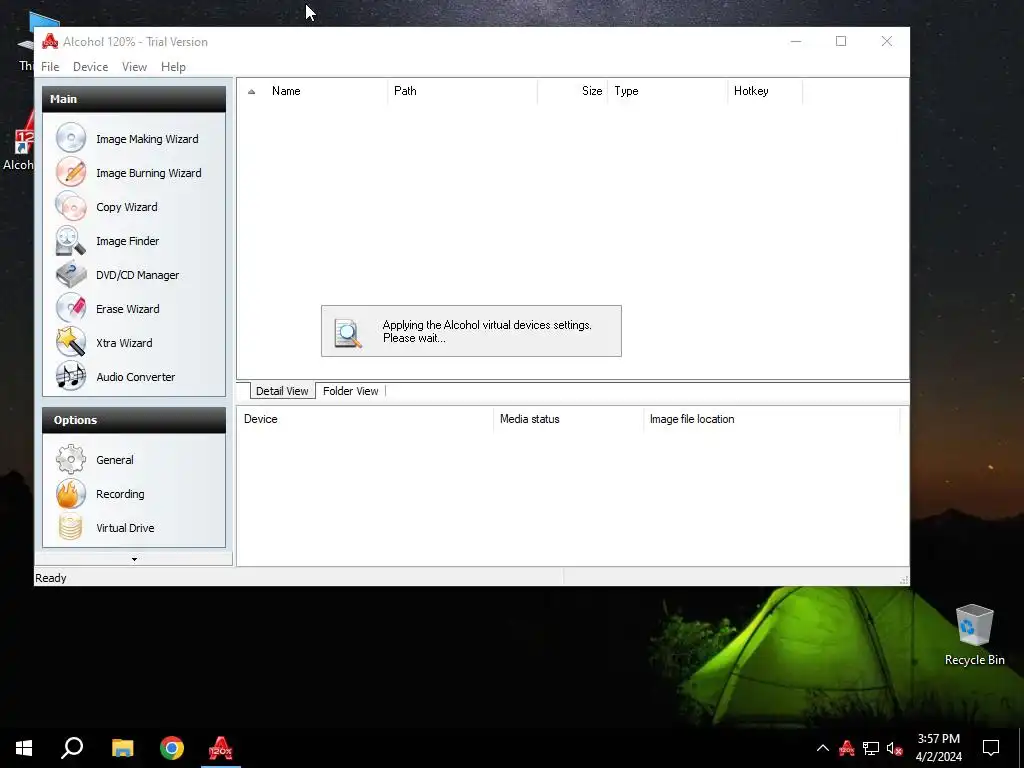Click the Options panel header
The height and width of the screenshot is (768, 1024).
[134, 420]
